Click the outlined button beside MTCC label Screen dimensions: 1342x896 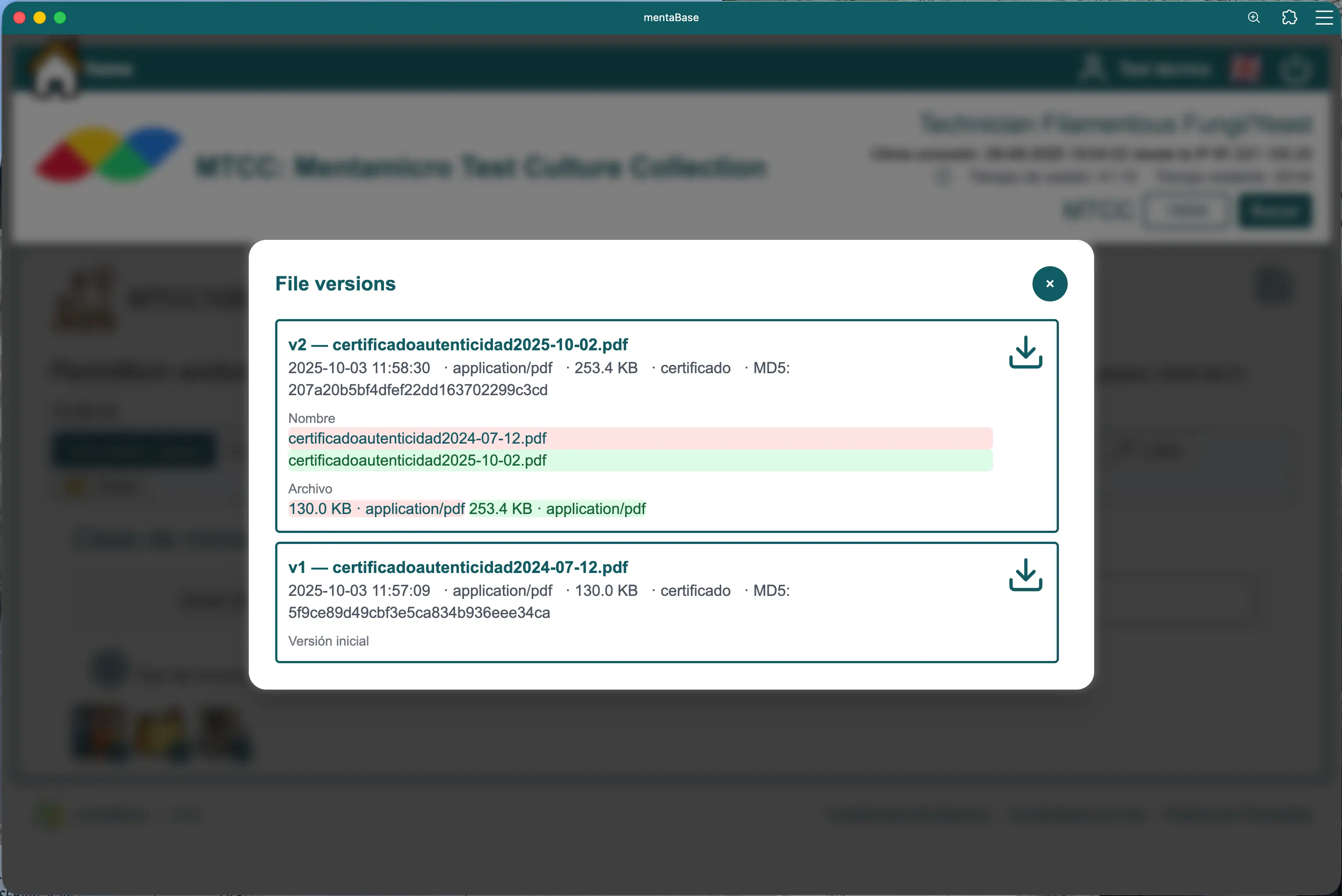1187,211
